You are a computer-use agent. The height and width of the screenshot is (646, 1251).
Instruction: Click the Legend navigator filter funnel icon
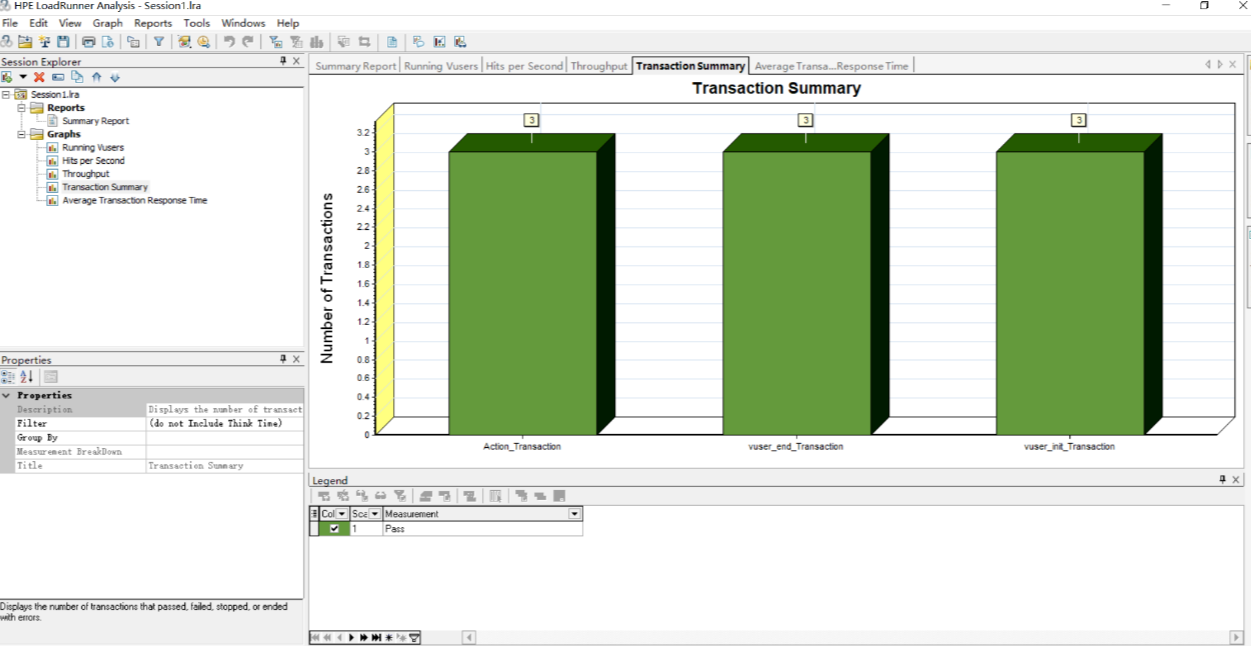click(414, 637)
